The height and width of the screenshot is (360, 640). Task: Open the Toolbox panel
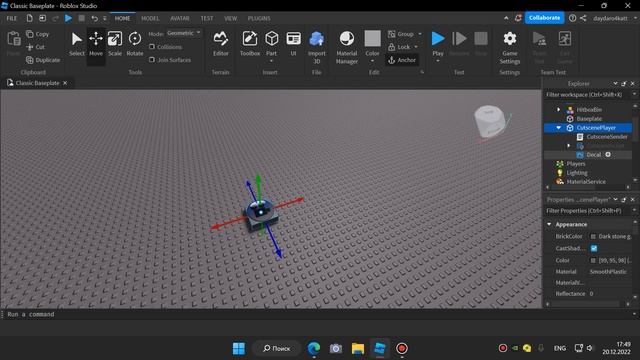[250, 44]
